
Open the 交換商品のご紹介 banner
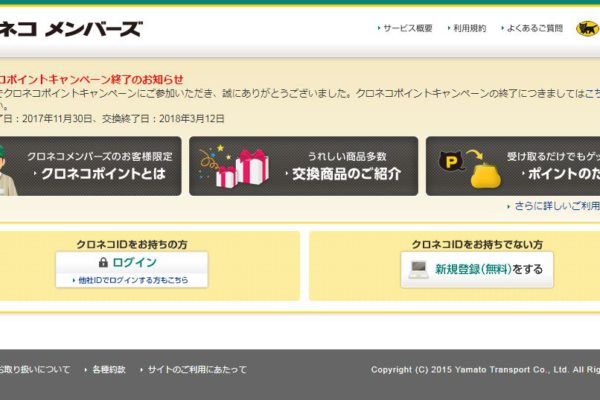click(303, 166)
